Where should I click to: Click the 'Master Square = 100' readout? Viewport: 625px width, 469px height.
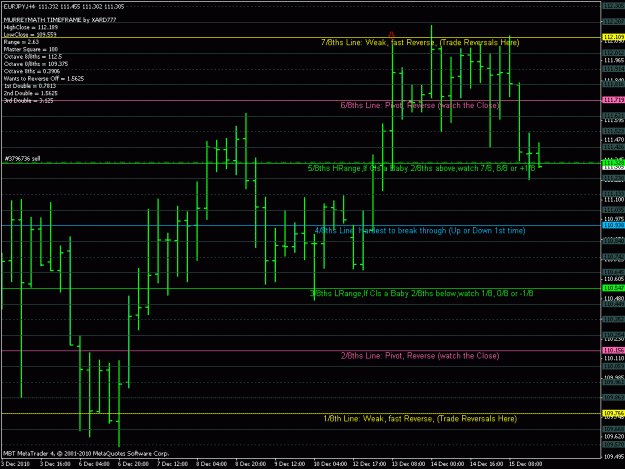pyautogui.click(x=31, y=49)
